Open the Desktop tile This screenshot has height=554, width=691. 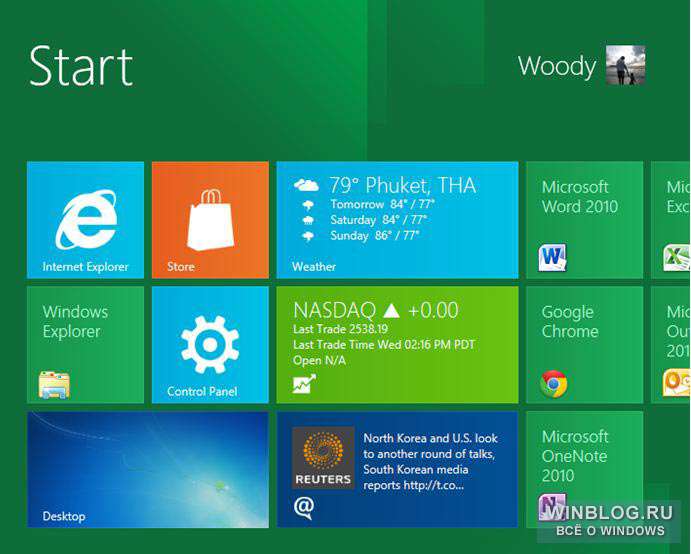pyautogui.click(x=148, y=470)
